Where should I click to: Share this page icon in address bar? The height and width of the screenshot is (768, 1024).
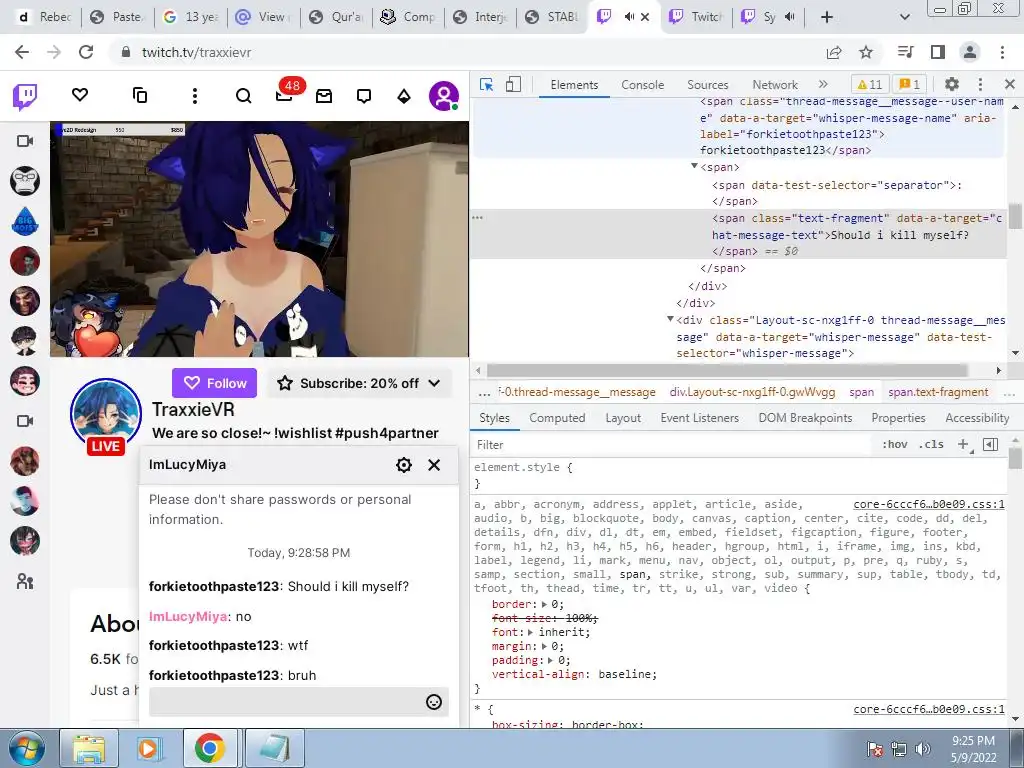(834, 52)
